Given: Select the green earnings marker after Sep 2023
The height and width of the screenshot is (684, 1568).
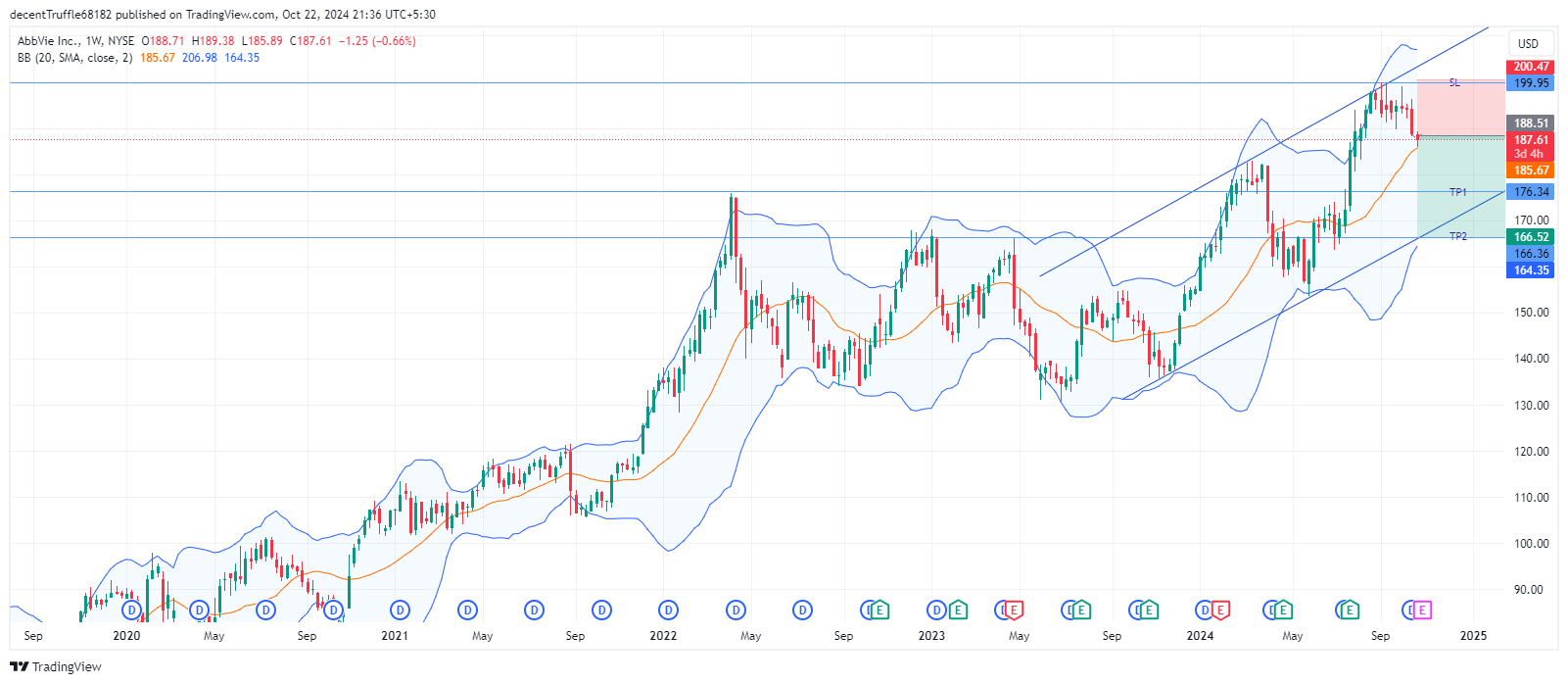Looking at the screenshot, I should tap(1148, 611).
